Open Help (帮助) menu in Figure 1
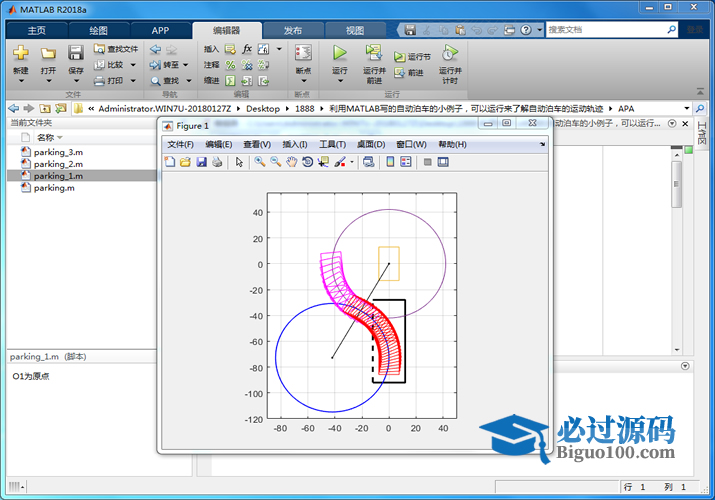 452,144
